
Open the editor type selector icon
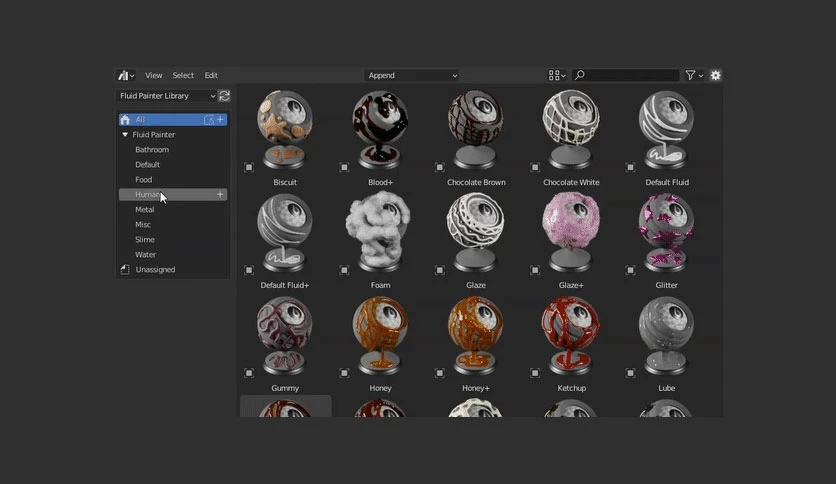click(126, 75)
